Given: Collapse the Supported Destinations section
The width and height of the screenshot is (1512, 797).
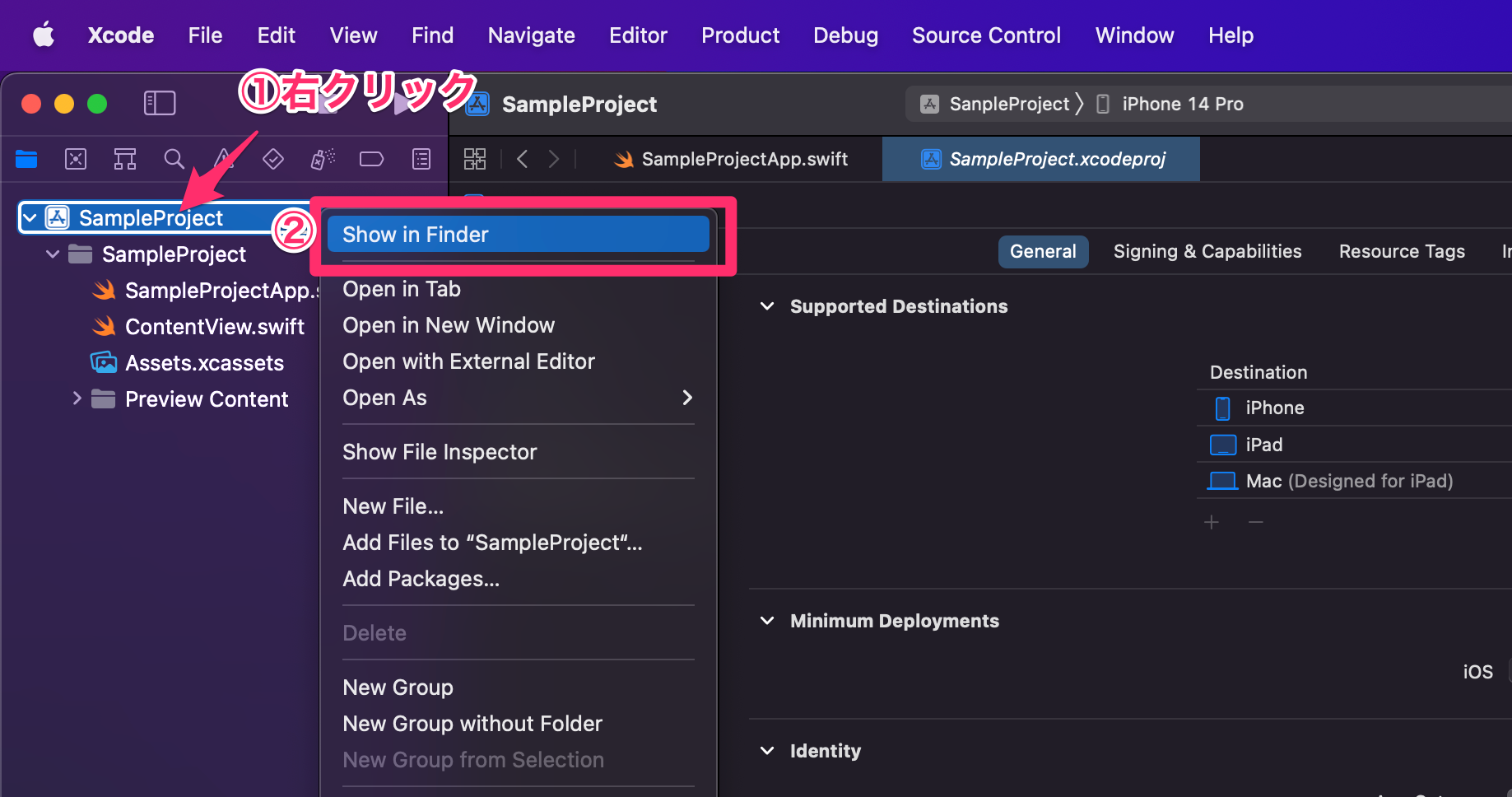Looking at the screenshot, I should pyautogui.click(x=767, y=305).
